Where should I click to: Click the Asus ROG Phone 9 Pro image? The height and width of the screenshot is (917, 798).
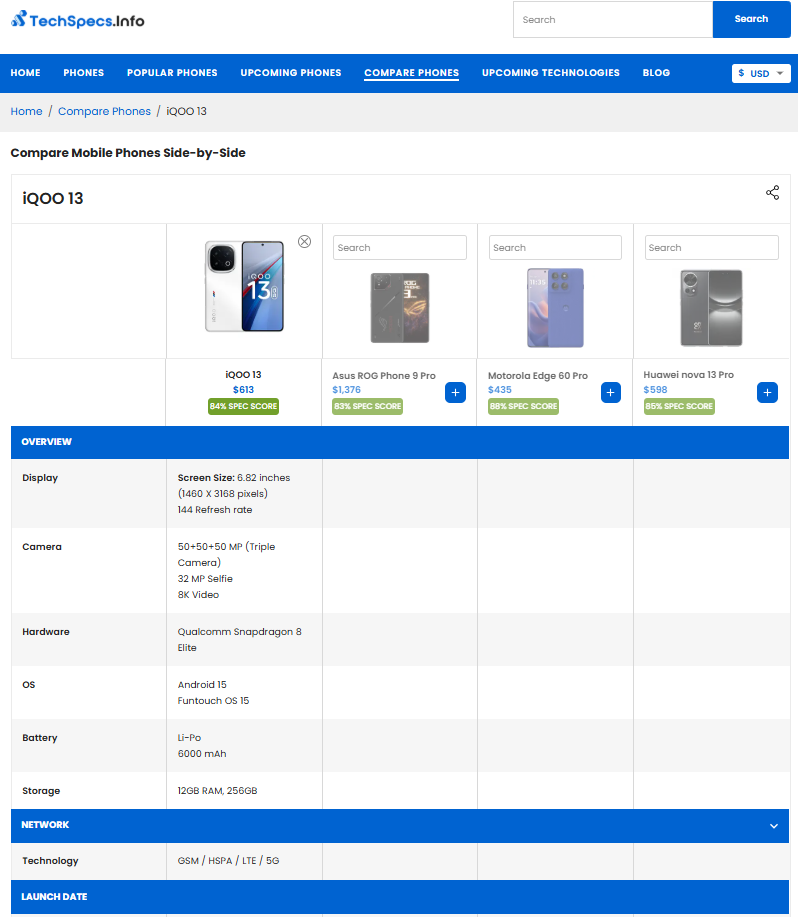(400, 308)
